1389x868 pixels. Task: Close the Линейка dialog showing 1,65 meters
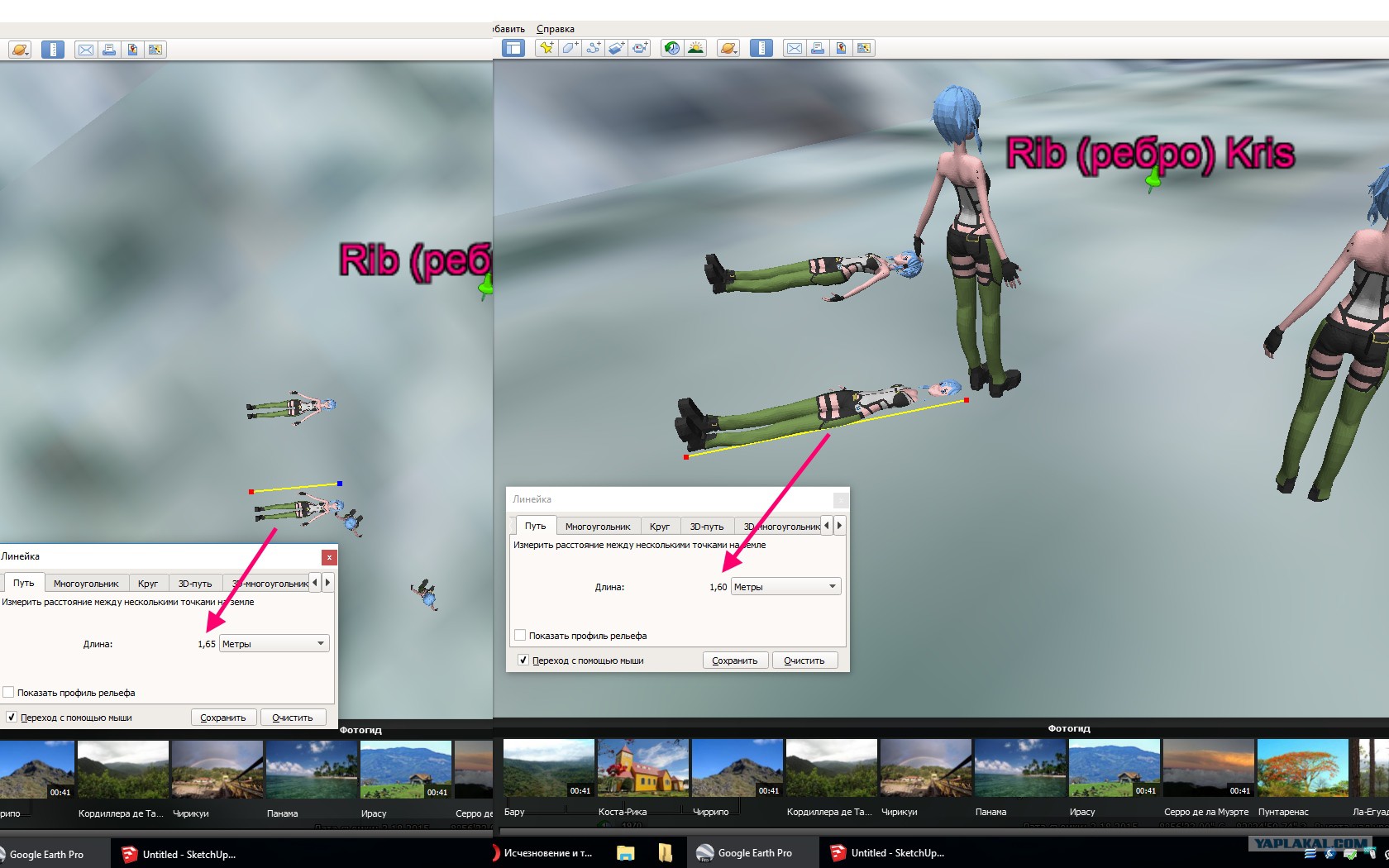(329, 557)
